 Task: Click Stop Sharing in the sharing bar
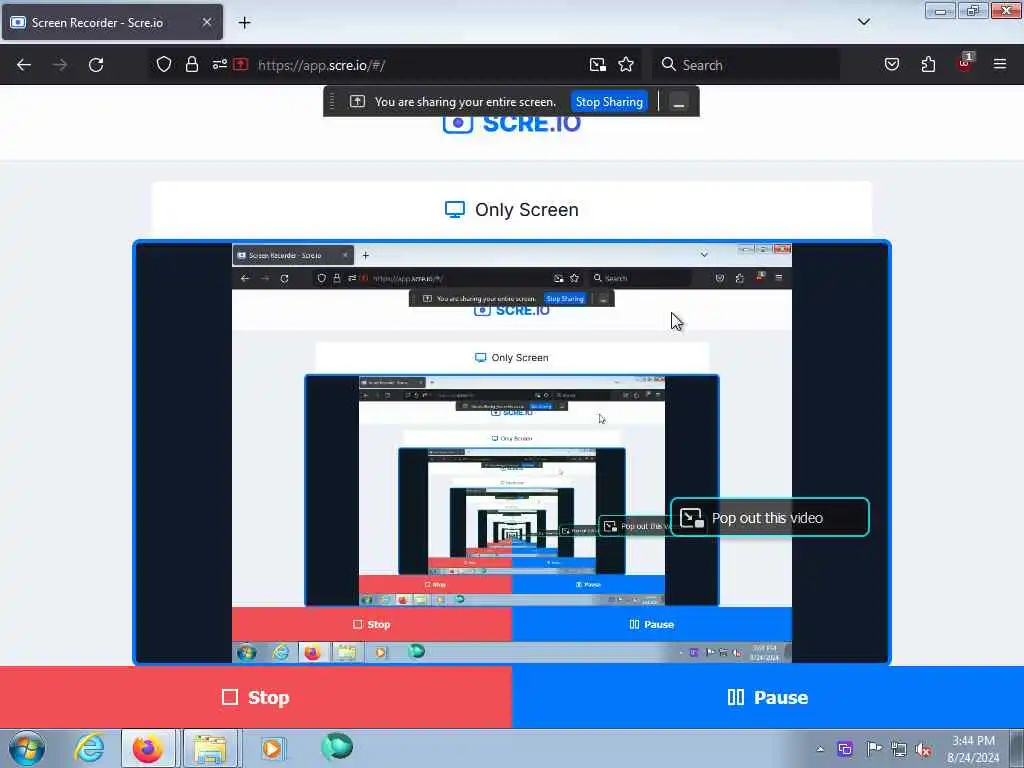click(x=609, y=102)
